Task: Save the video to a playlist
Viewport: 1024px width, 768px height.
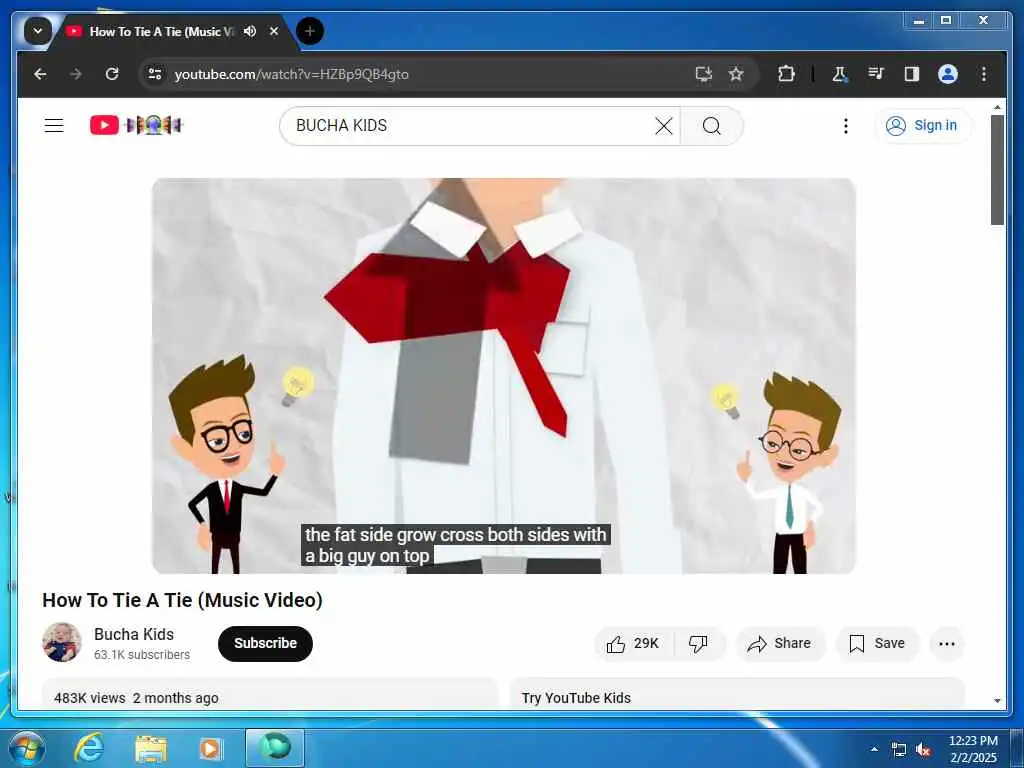Action: coord(877,644)
